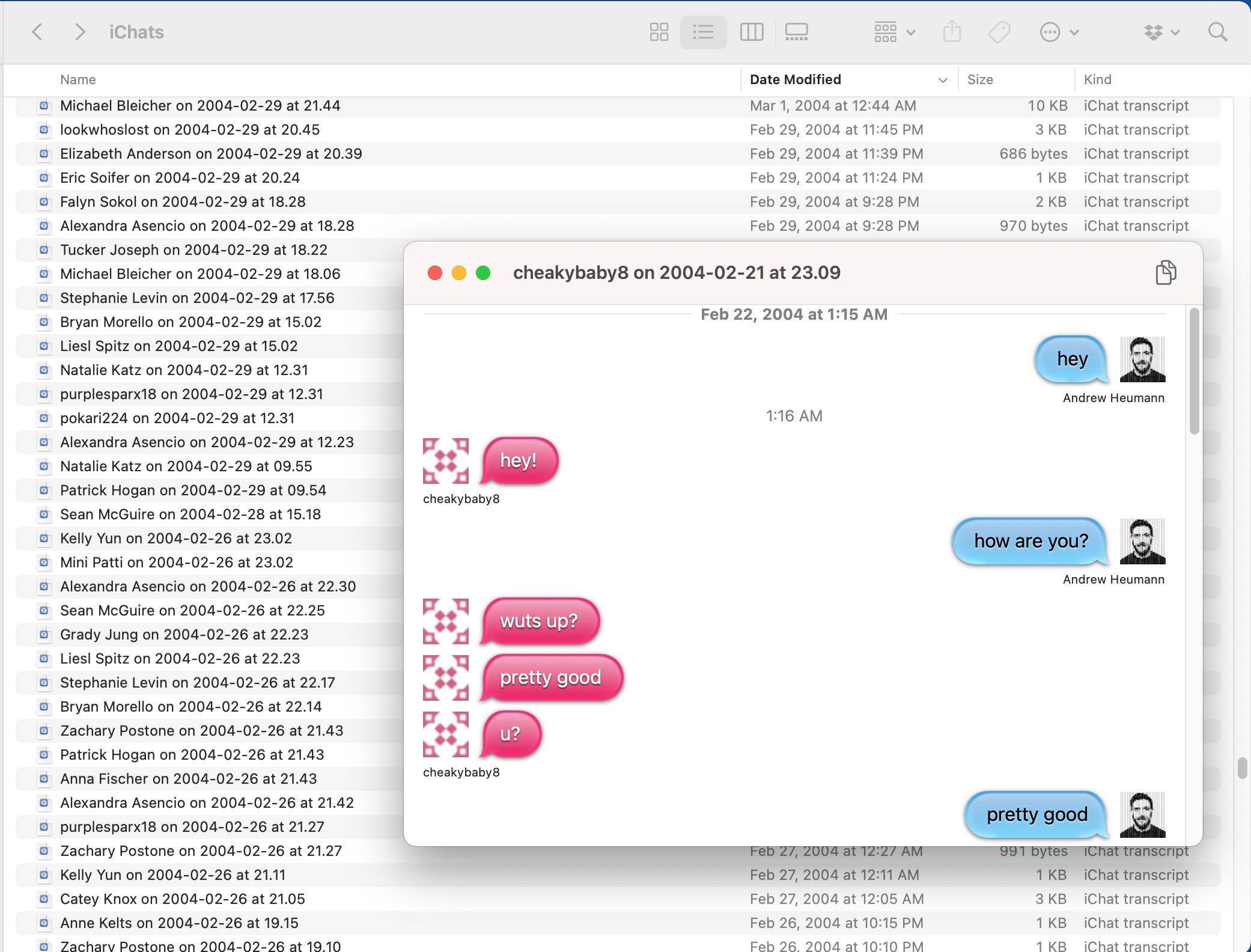Click the copy transcript icon in chat window

coord(1166,272)
